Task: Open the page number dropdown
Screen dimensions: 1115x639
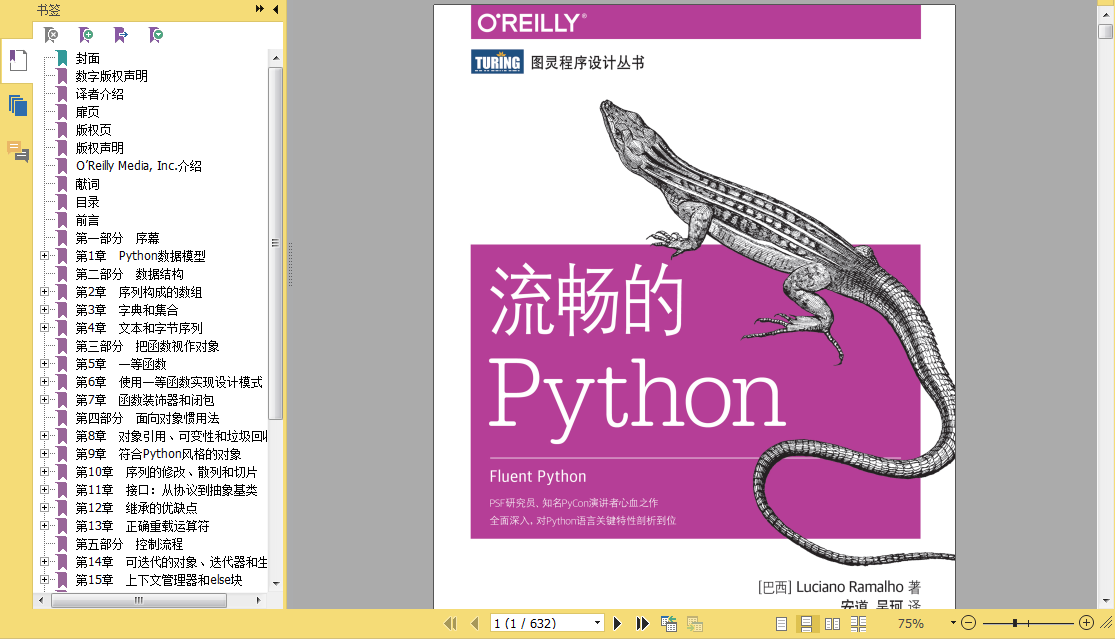Action: (x=597, y=623)
